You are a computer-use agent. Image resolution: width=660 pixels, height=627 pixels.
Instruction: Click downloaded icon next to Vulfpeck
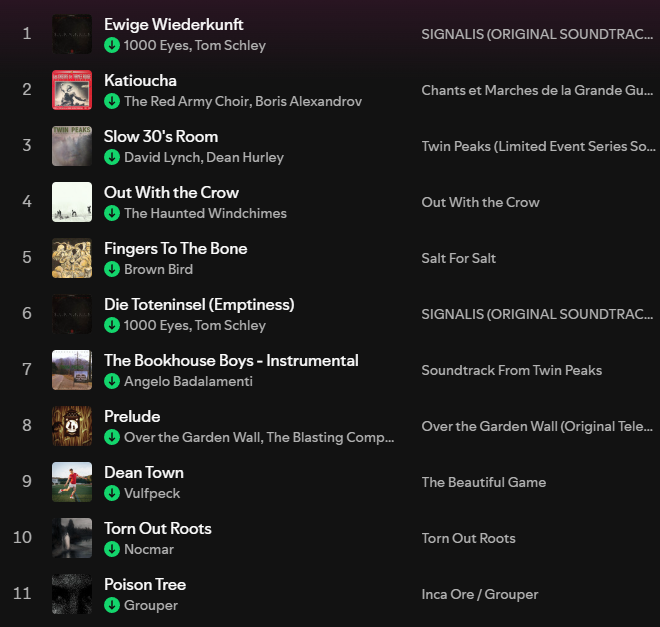coord(112,493)
